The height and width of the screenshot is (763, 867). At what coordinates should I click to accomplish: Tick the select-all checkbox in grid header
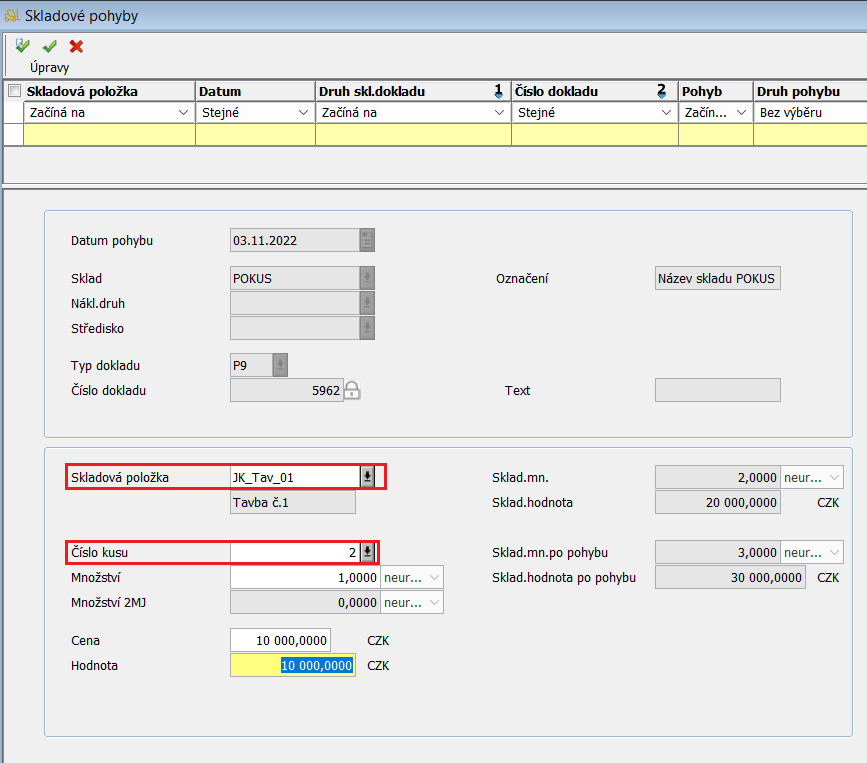pos(14,91)
